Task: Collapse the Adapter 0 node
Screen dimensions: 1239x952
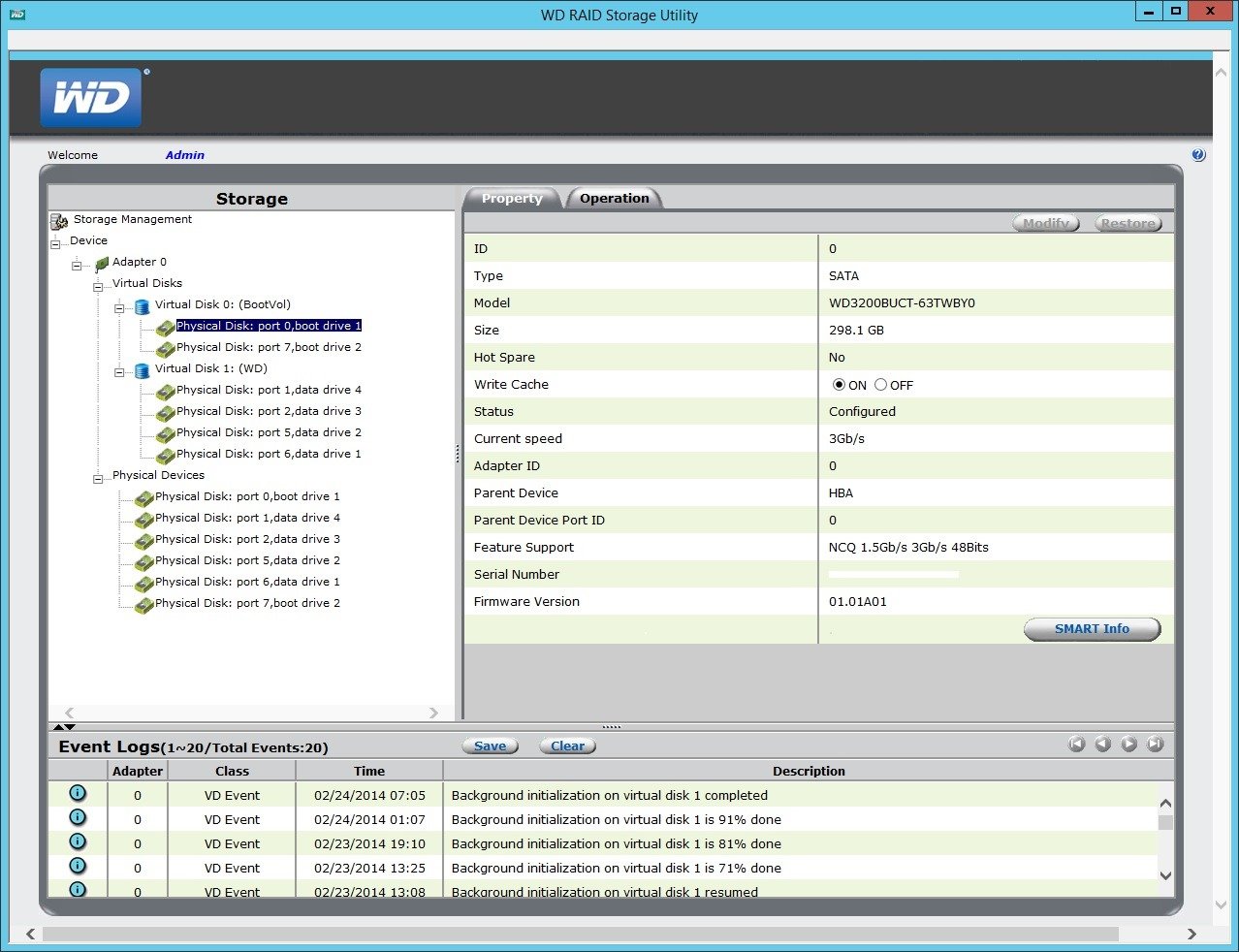Action: [x=77, y=264]
